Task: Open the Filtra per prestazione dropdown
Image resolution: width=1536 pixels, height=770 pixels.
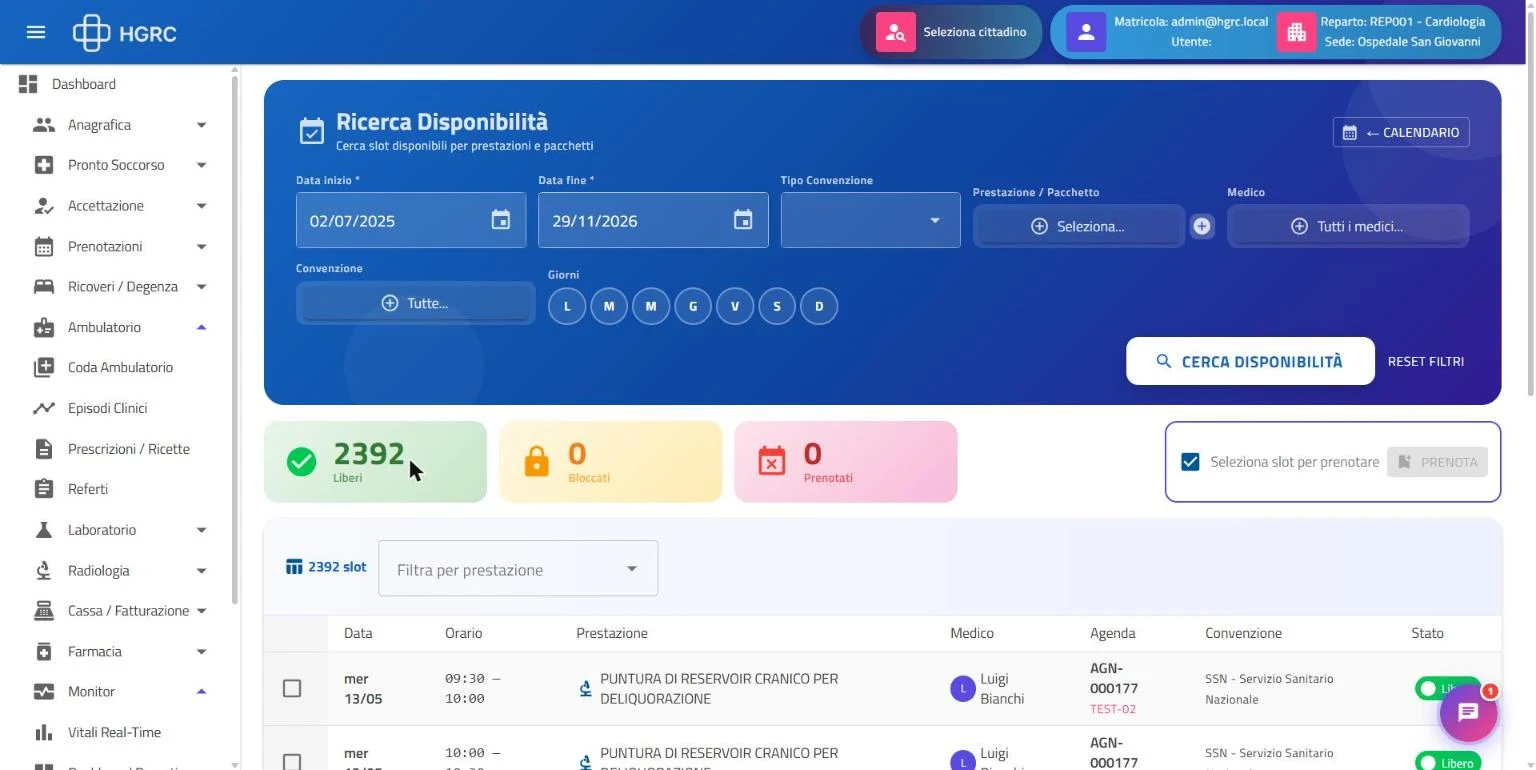Action: [518, 569]
